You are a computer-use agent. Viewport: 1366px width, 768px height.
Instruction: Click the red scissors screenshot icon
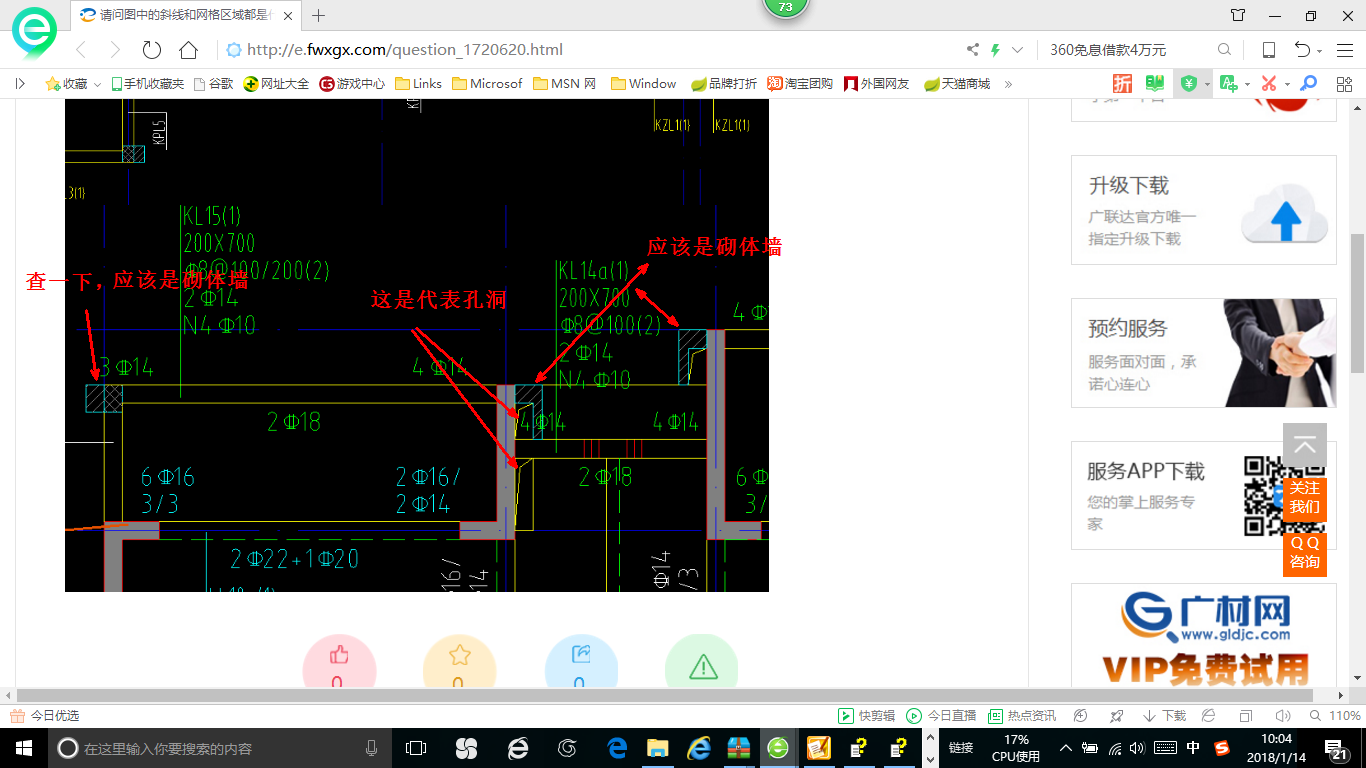click(x=1269, y=84)
